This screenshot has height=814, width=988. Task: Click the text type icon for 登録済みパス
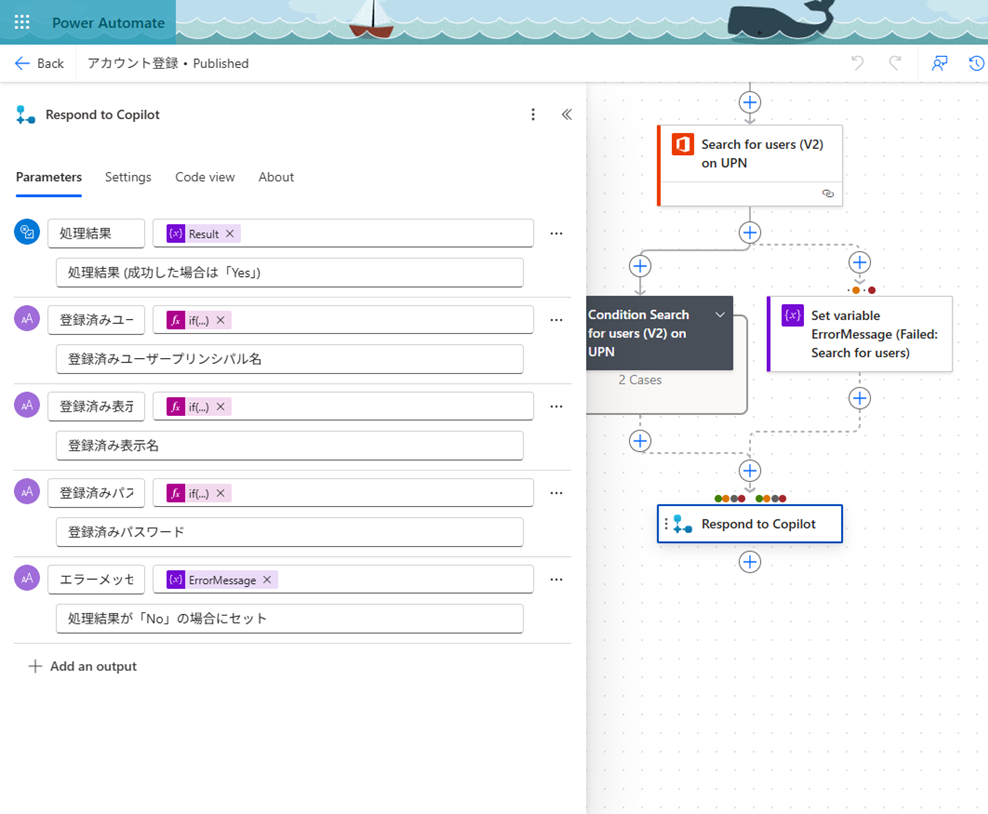pos(27,491)
